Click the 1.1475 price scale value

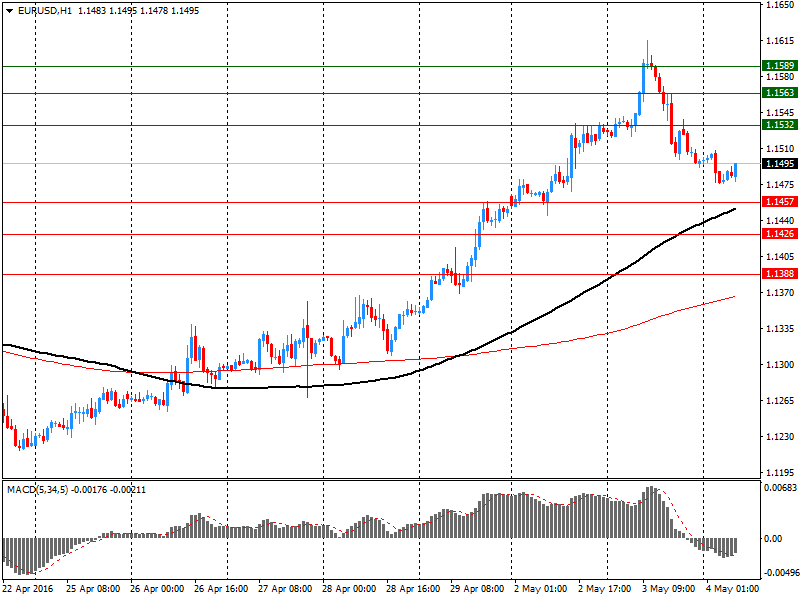[780, 185]
